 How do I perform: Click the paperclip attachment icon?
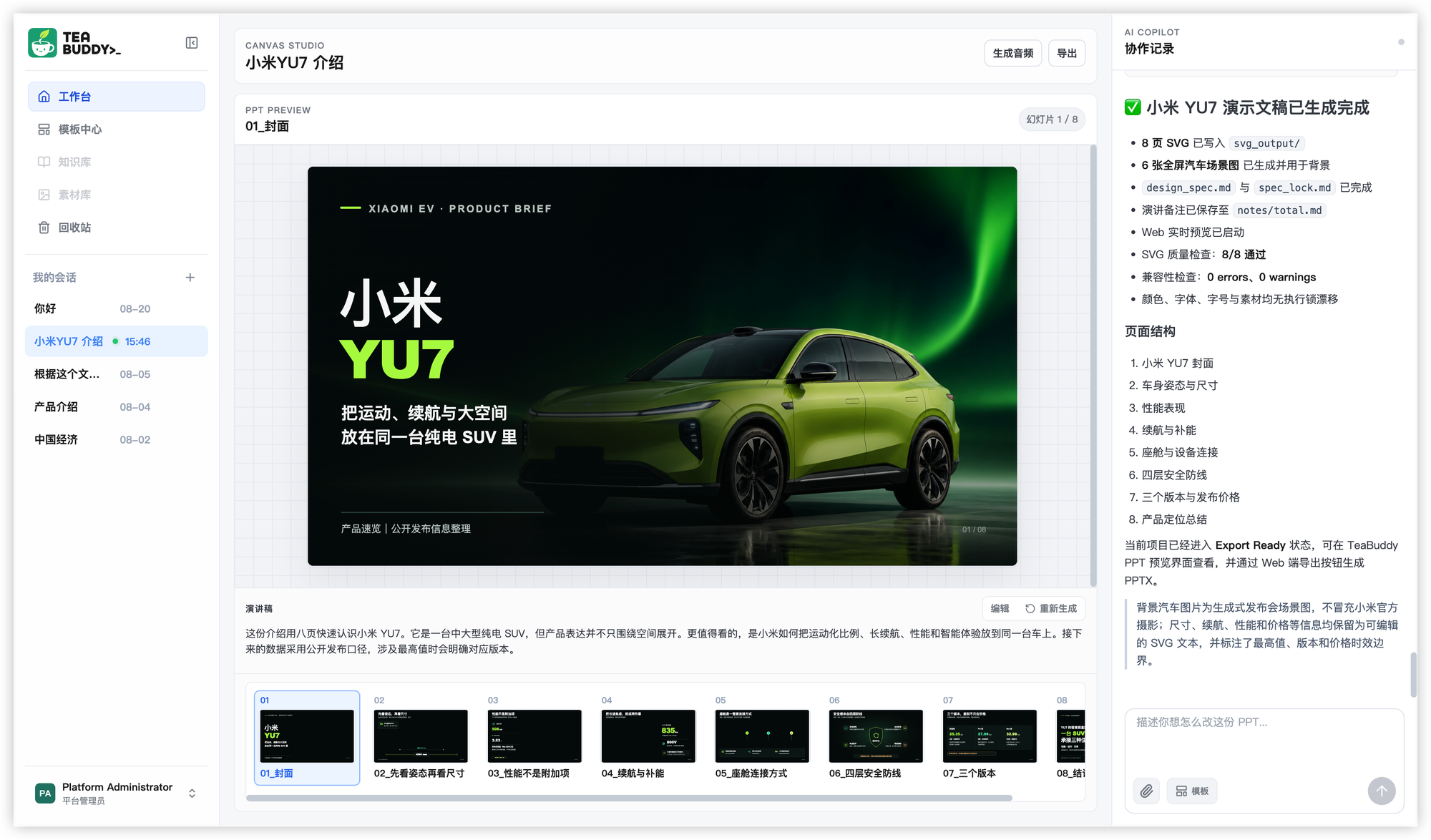(1146, 791)
